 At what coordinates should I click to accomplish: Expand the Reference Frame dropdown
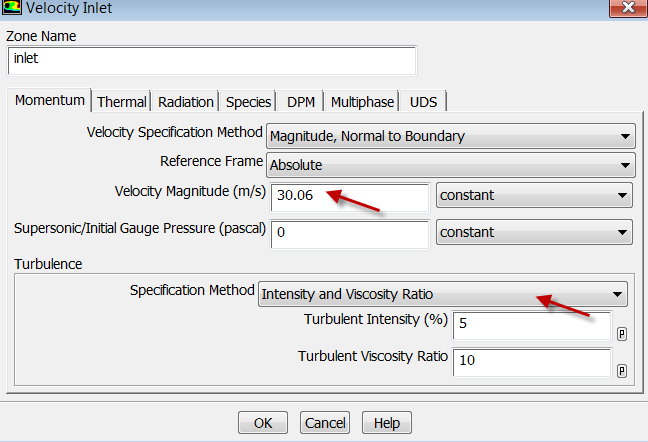(450, 164)
